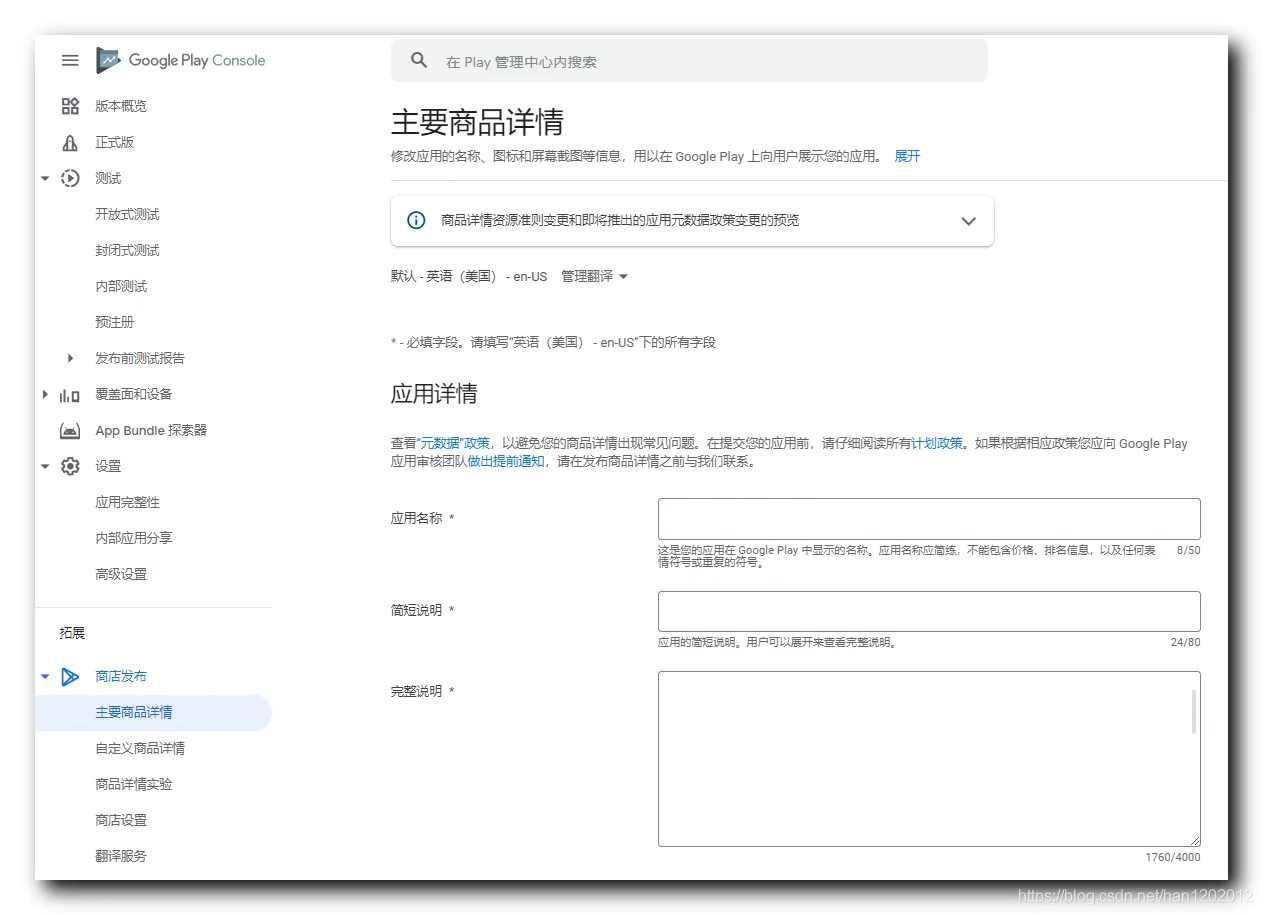The width and height of the screenshot is (1263, 915).
Task: Click the 正式版 production icon
Action: coord(70,142)
